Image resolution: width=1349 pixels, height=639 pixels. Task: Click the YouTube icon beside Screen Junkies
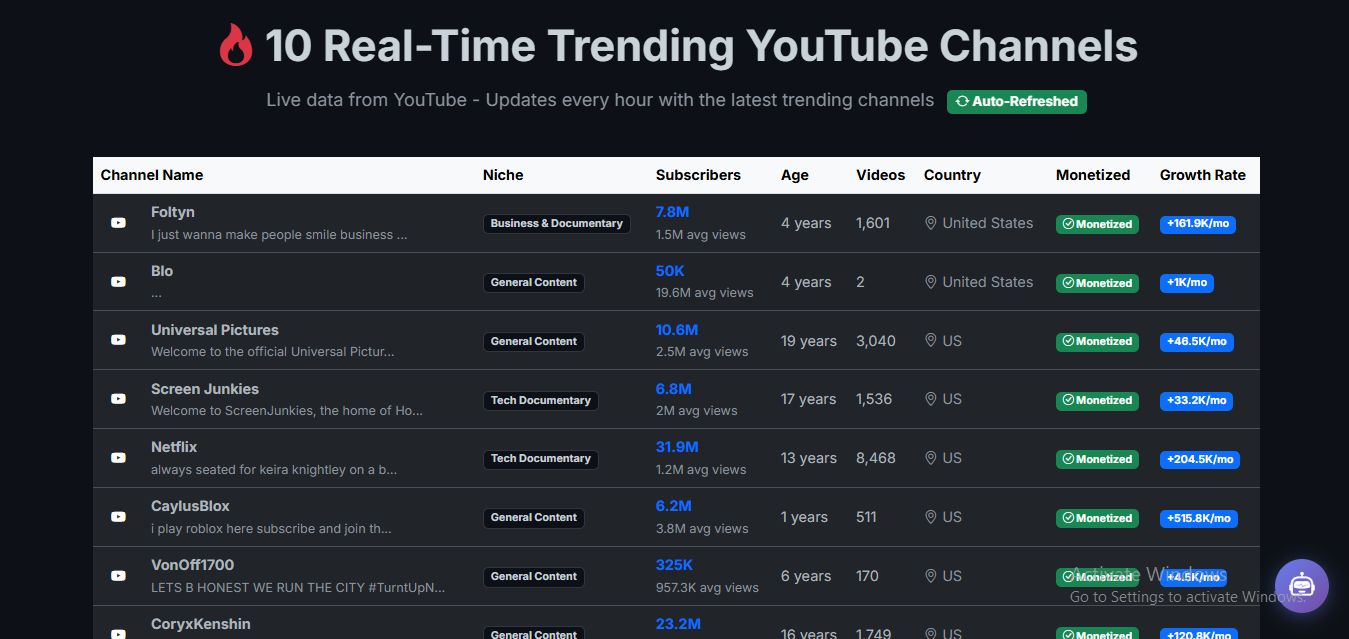[118, 399]
